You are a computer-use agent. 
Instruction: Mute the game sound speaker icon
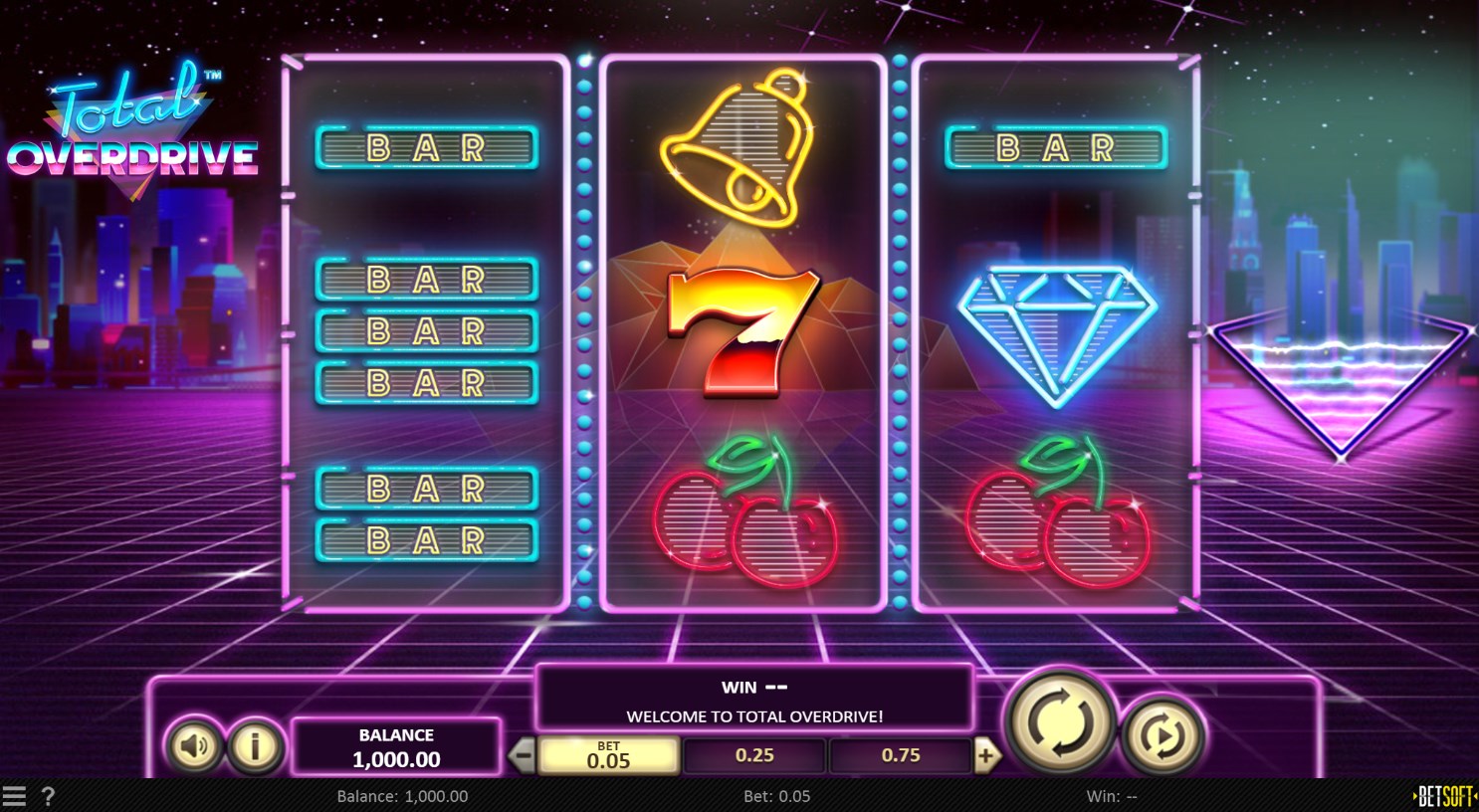[194, 745]
